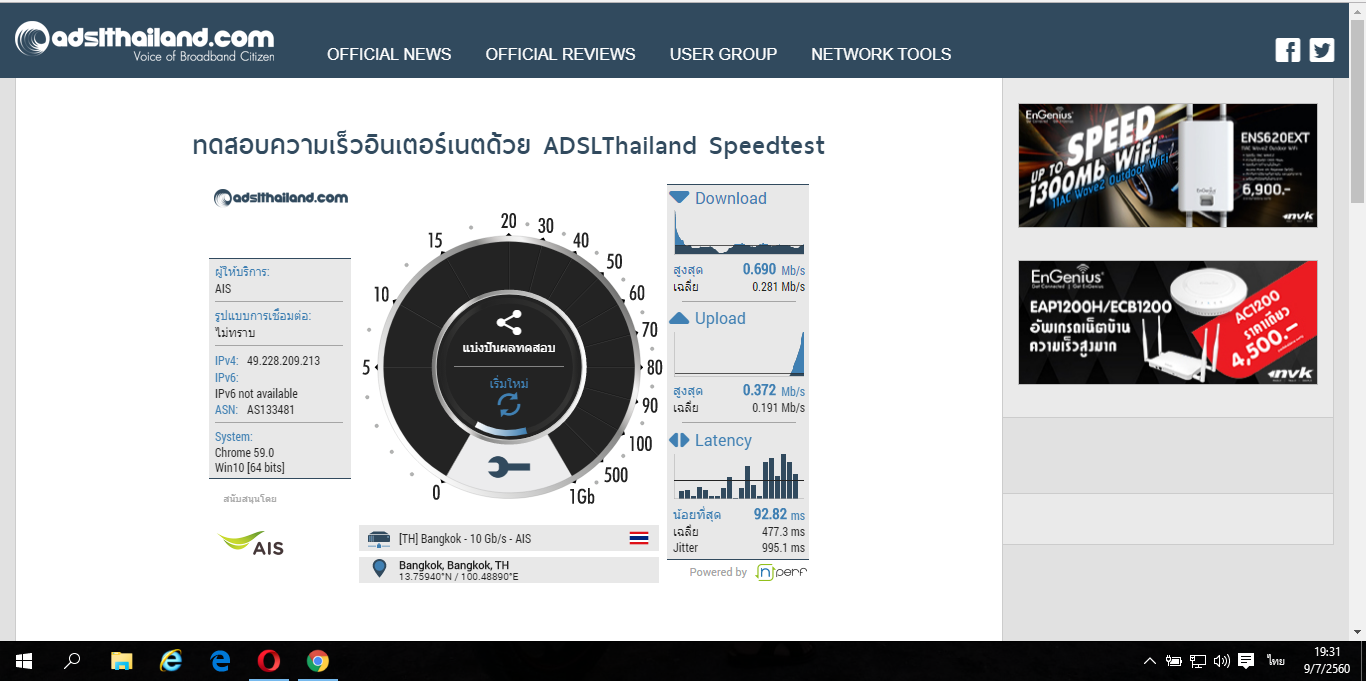Viewport: 1366px width, 681px height.
Task: Click IPv4 address 49.228.209.213
Action: pyautogui.click(x=283, y=361)
